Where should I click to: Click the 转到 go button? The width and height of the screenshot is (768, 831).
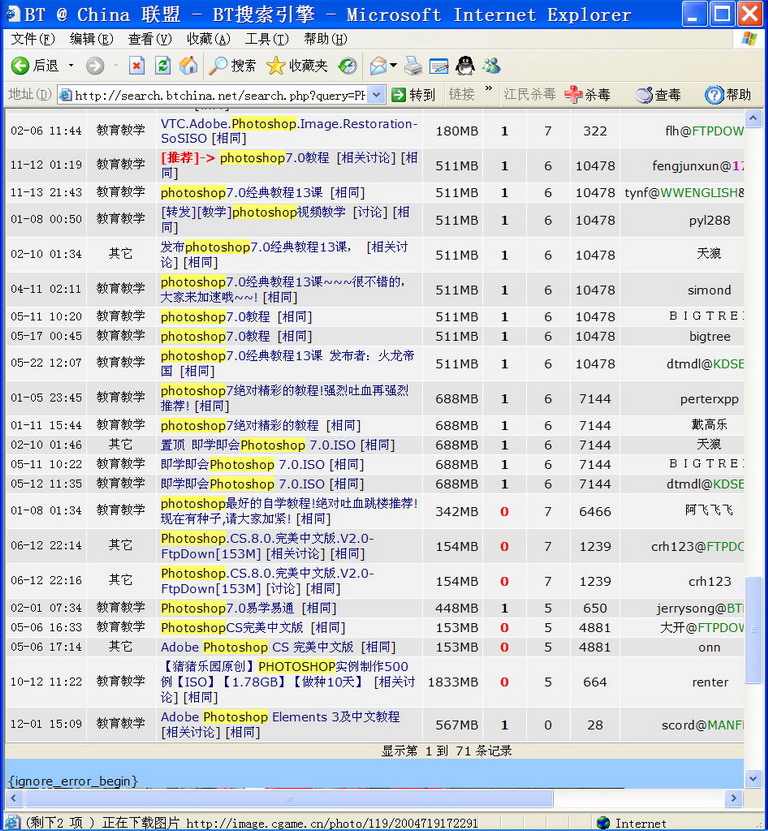pyautogui.click(x=413, y=95)
